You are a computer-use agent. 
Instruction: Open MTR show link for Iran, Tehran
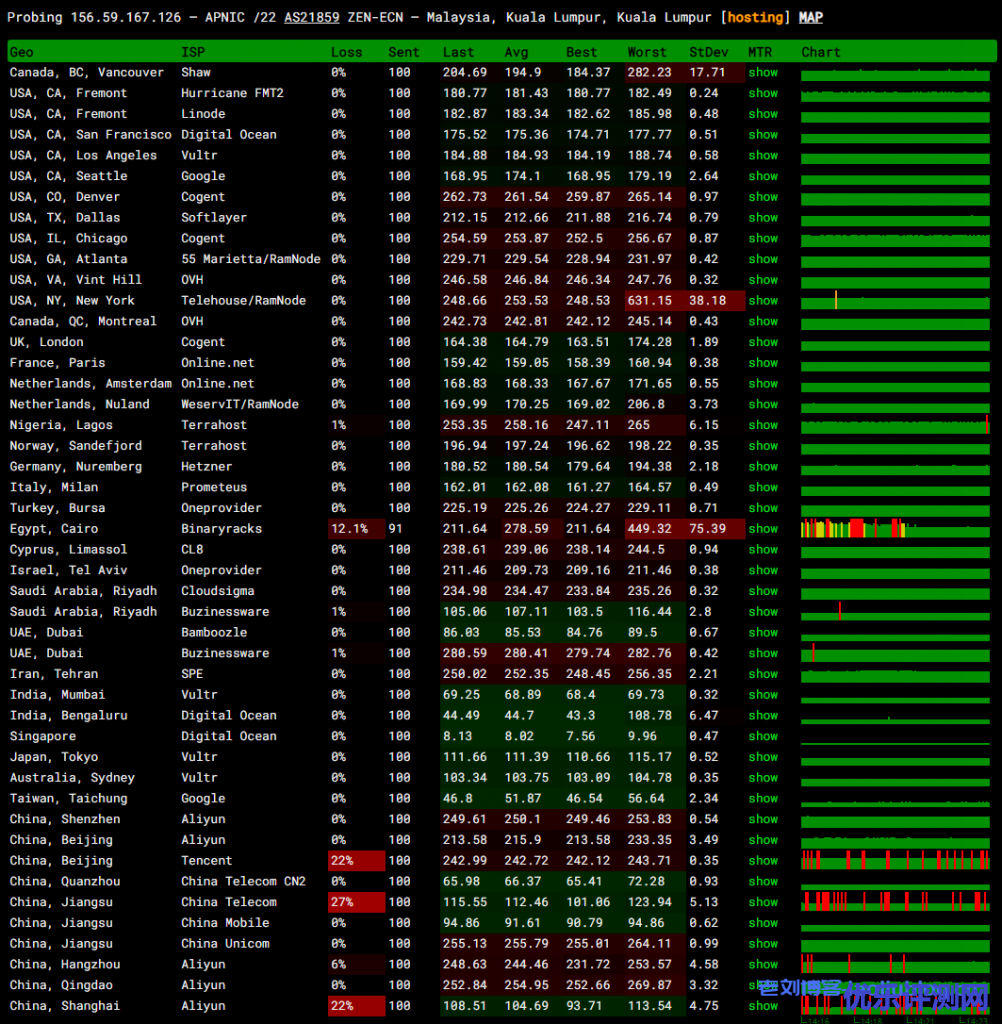pyautogui.click(x=763, y=674)
